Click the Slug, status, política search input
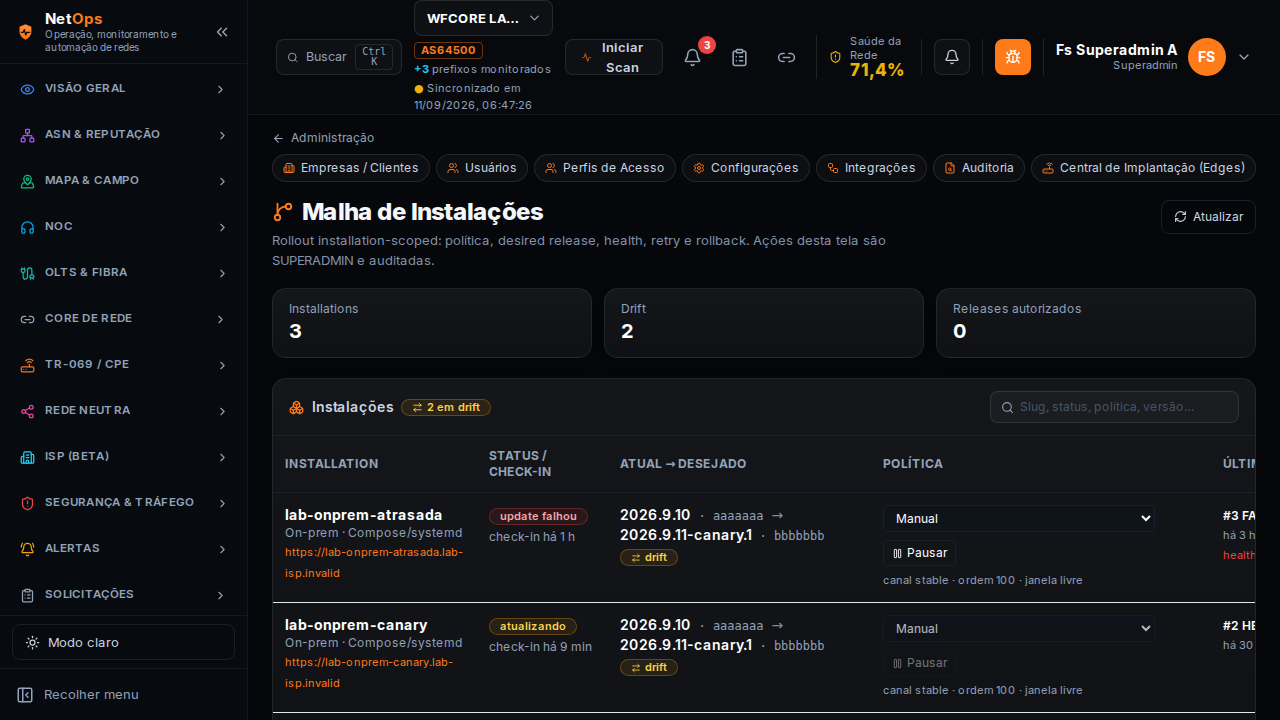 (1114, 407)
